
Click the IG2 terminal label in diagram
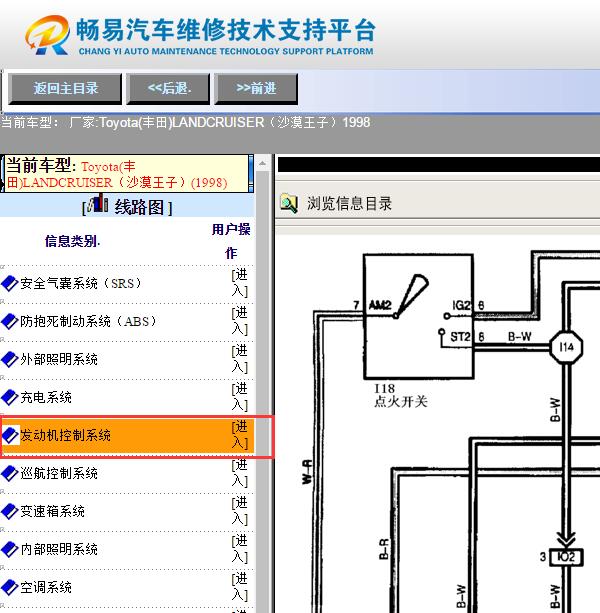coord(462,305)
